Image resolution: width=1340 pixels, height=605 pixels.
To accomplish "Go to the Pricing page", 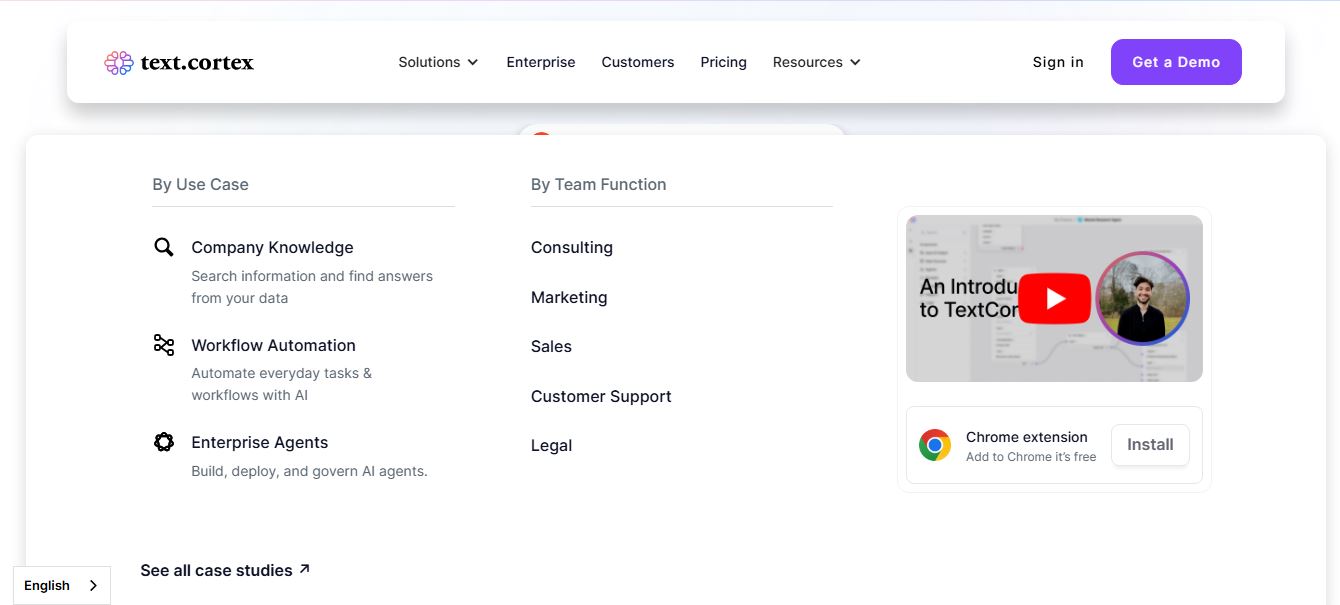I will (x=724, y=62).
